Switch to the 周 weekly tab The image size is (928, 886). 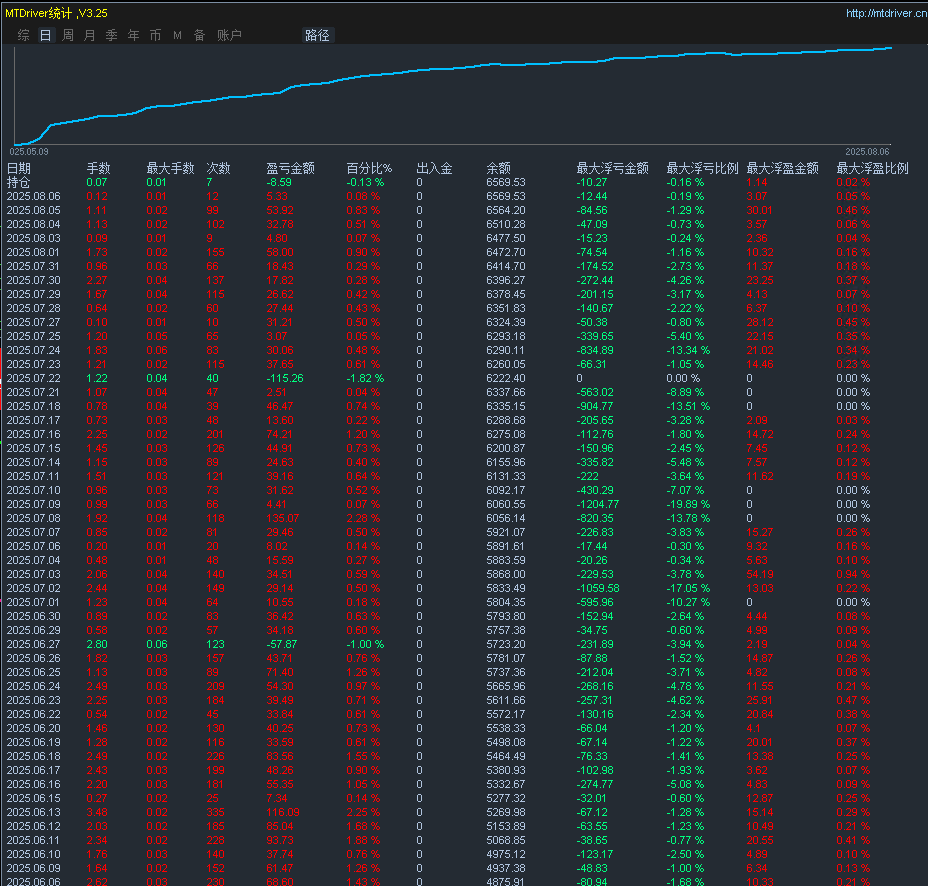[x=68, y=36]
